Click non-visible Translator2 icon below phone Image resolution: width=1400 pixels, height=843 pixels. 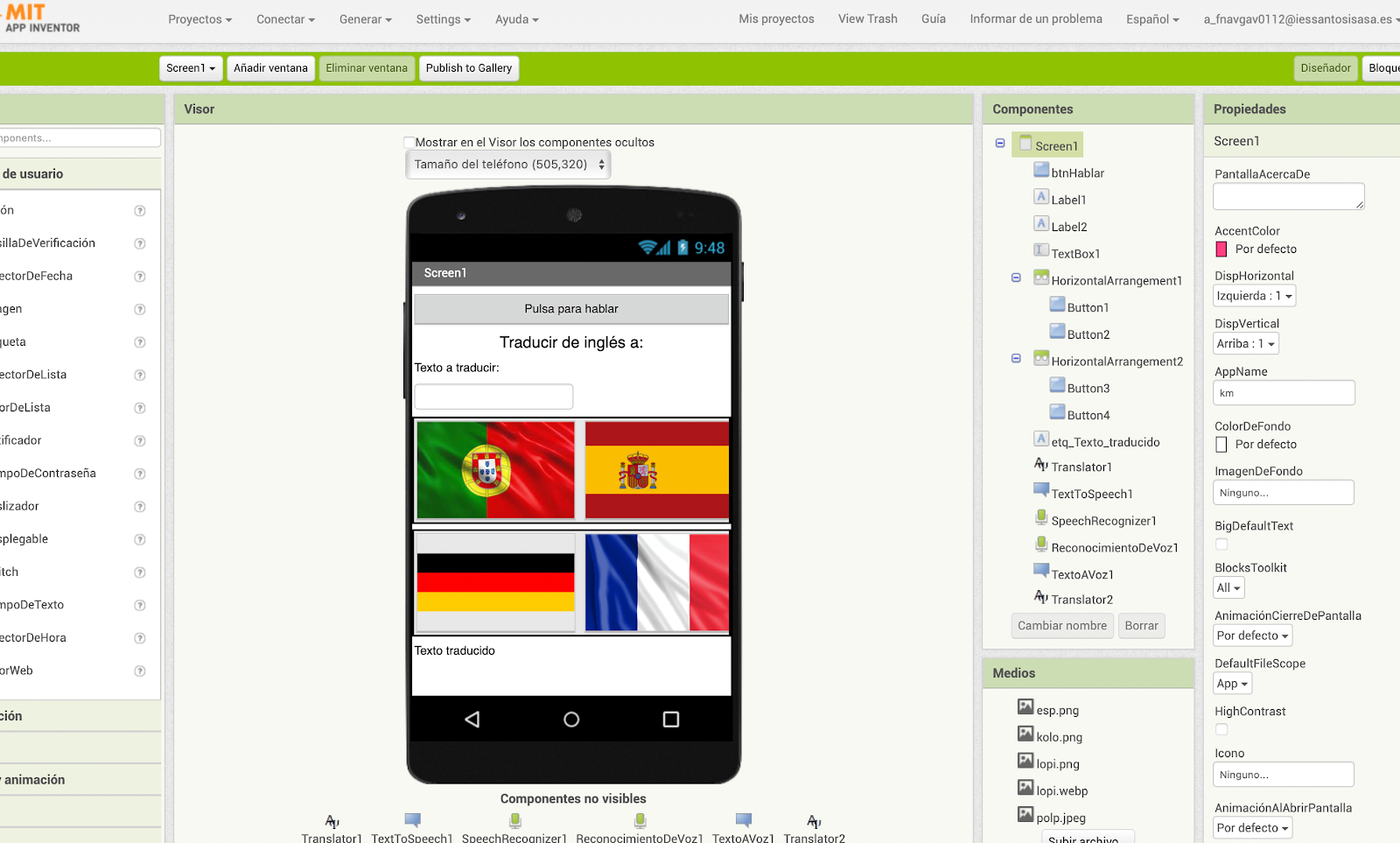814,821
